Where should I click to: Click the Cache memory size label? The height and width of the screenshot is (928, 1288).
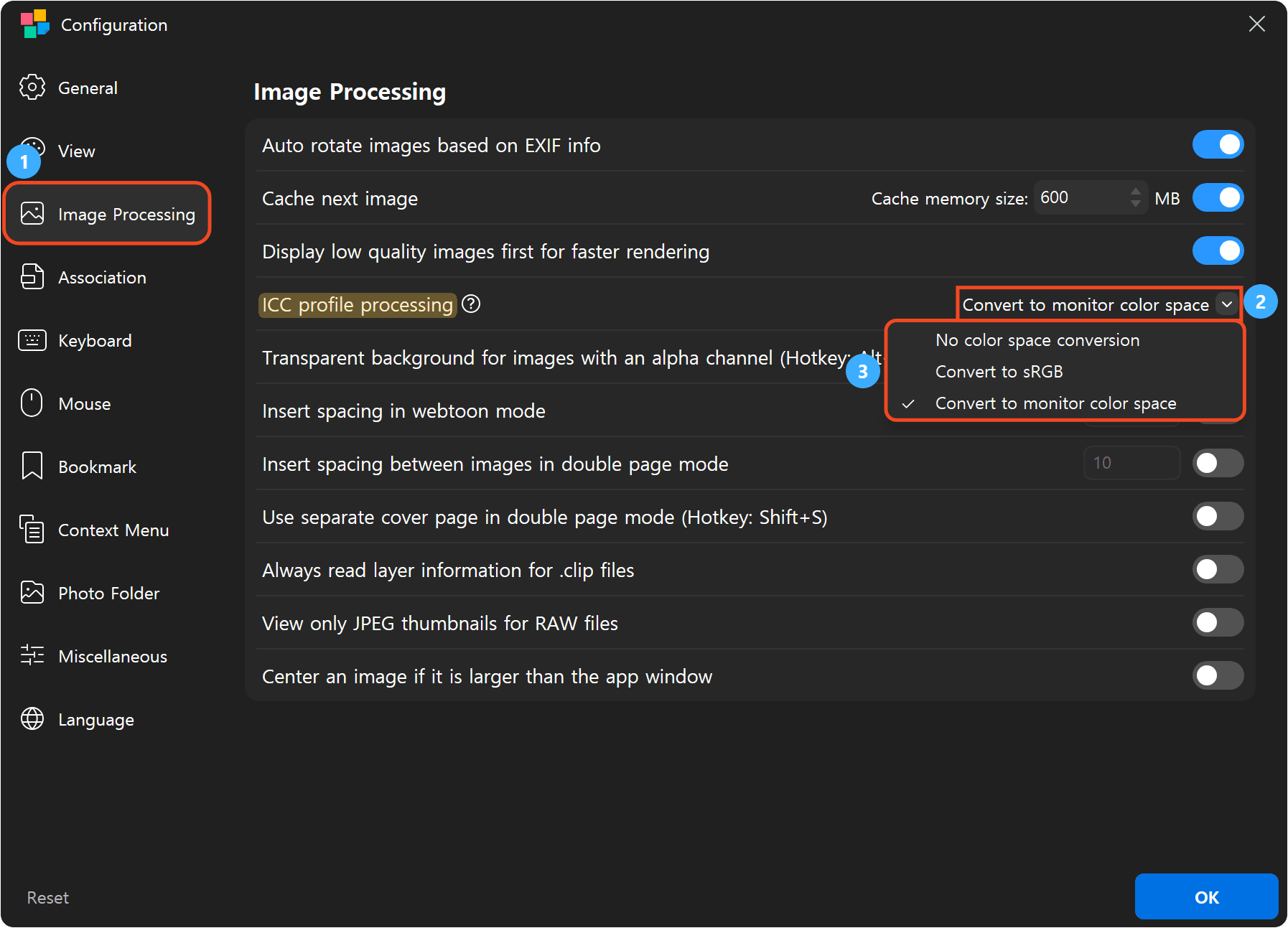pyautogui.click(x=949, y=199)
